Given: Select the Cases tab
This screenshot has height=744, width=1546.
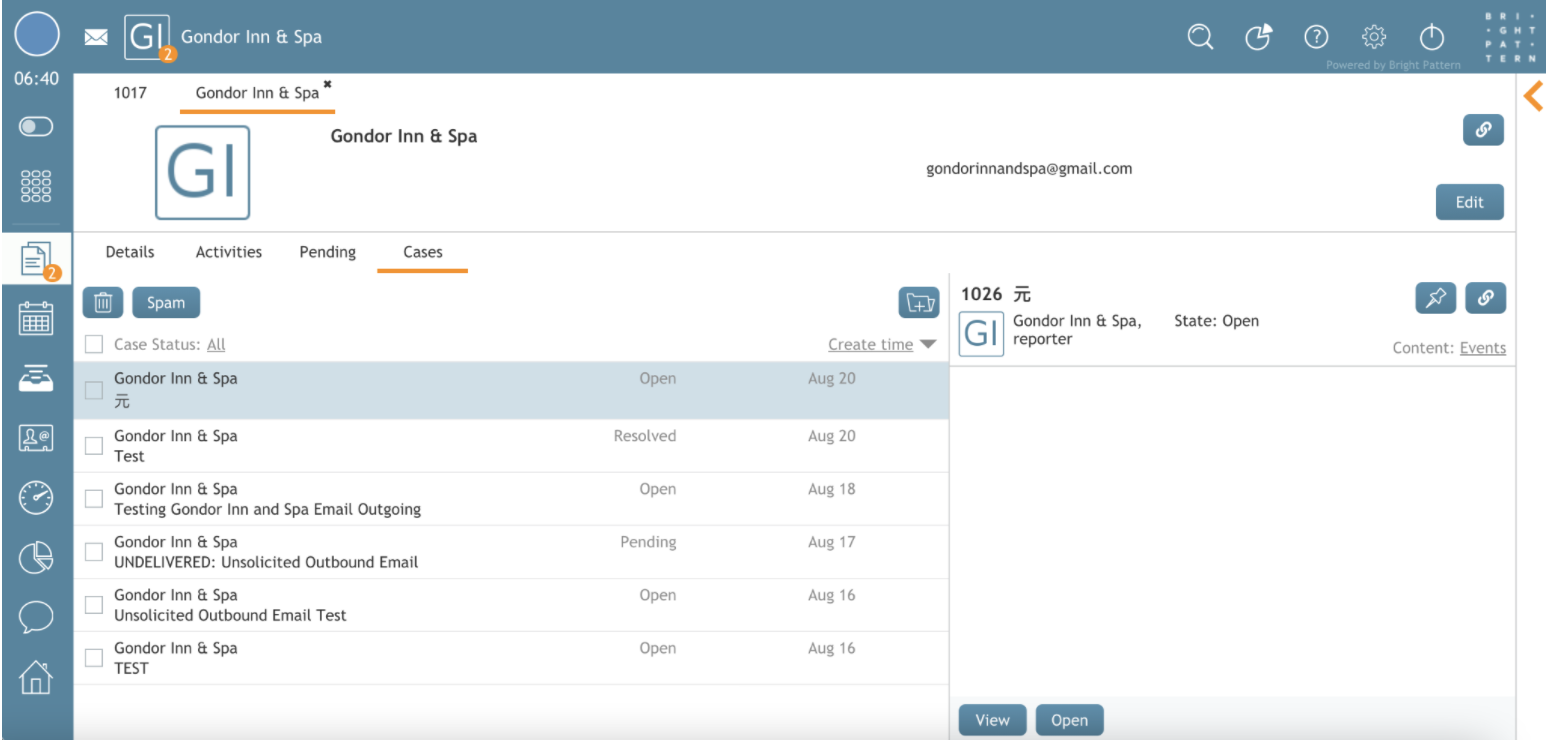Looking at the screenshot, I should (x=423, y=252).
